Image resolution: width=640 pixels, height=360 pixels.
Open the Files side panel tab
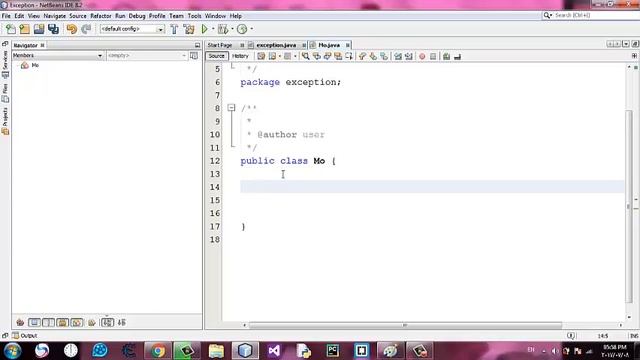(x=5, y=93)
